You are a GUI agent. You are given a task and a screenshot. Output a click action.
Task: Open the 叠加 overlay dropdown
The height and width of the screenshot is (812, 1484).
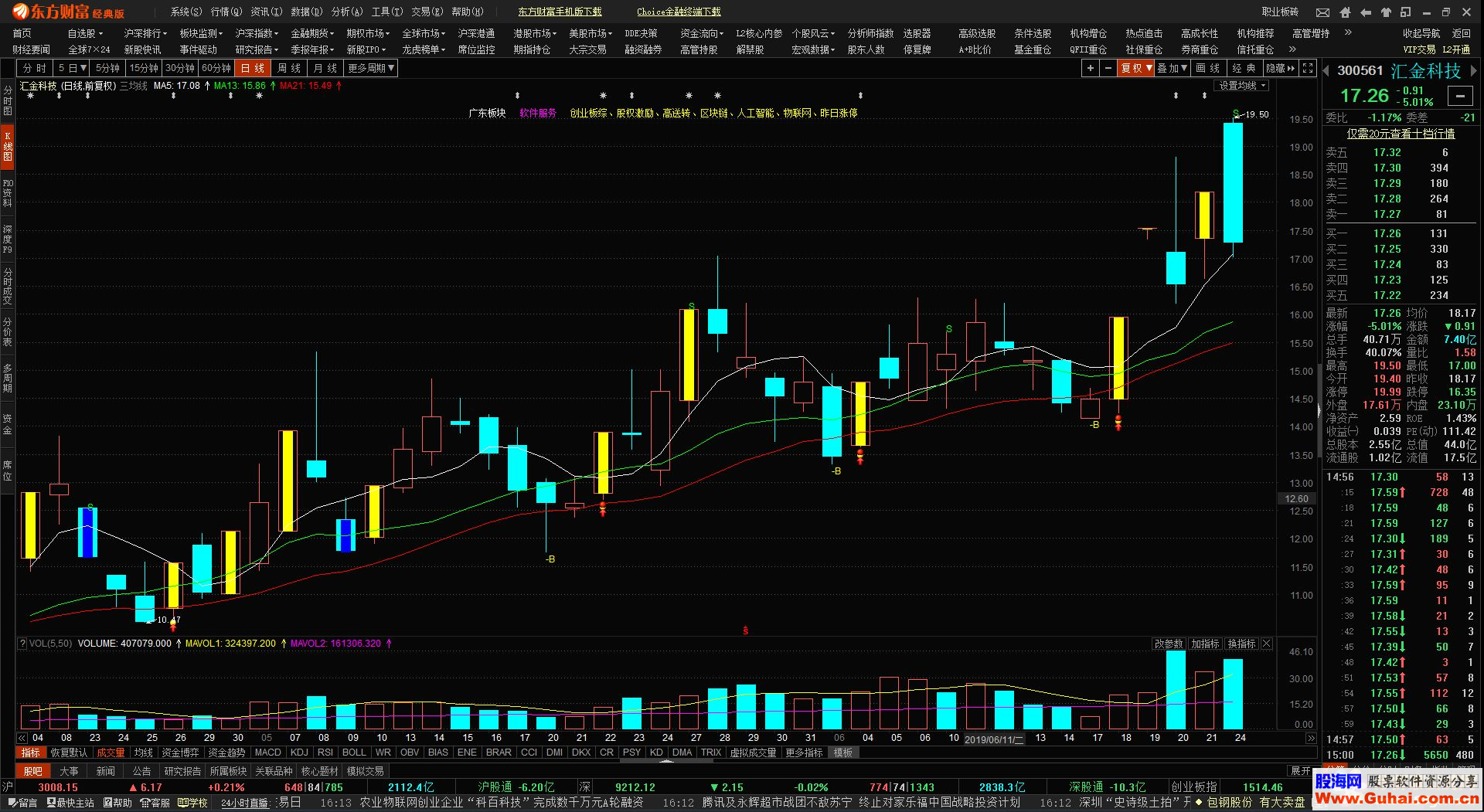1172,68
